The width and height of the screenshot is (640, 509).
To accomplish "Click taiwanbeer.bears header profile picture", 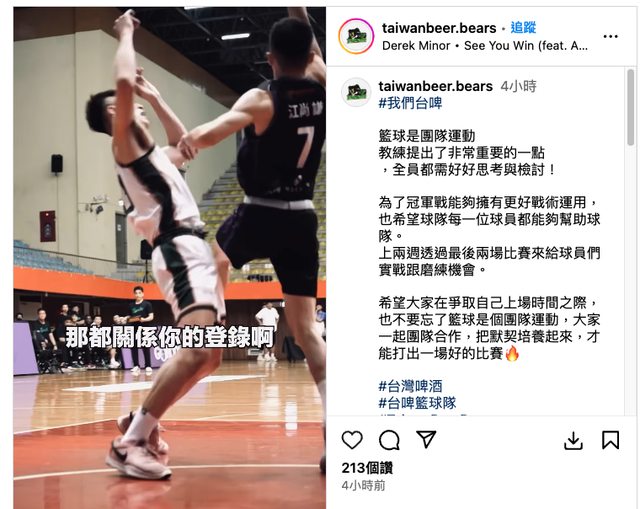I will pyautogui.click(x=356, y=36).
